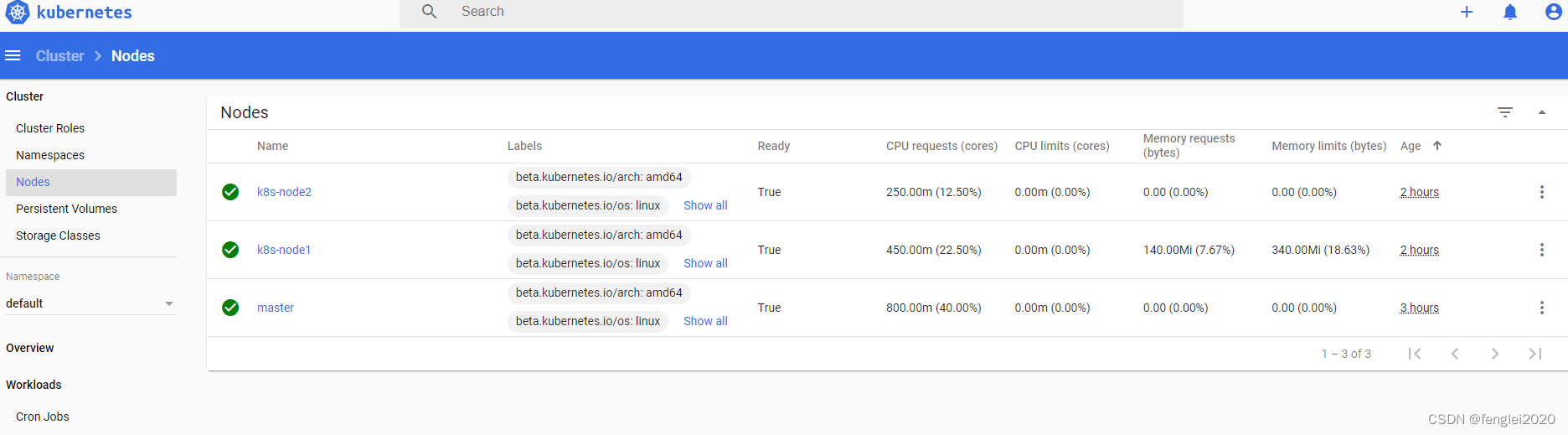Click the plus create resource icon
Image resolution: width=1568 pixels, height=435 pixels.
coord(1467,12)
